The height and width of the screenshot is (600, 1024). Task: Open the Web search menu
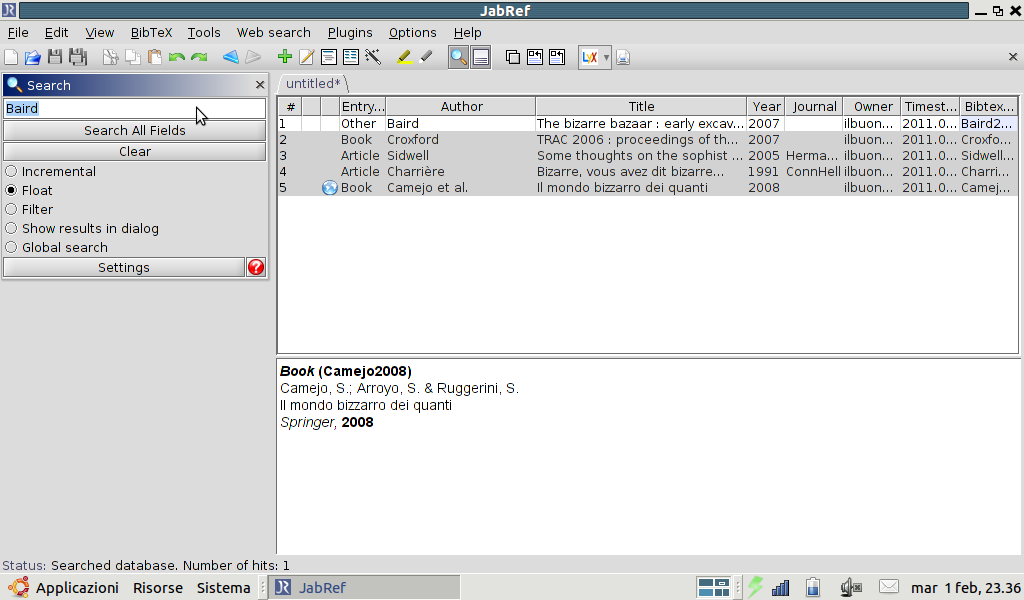tap(274, 33)
